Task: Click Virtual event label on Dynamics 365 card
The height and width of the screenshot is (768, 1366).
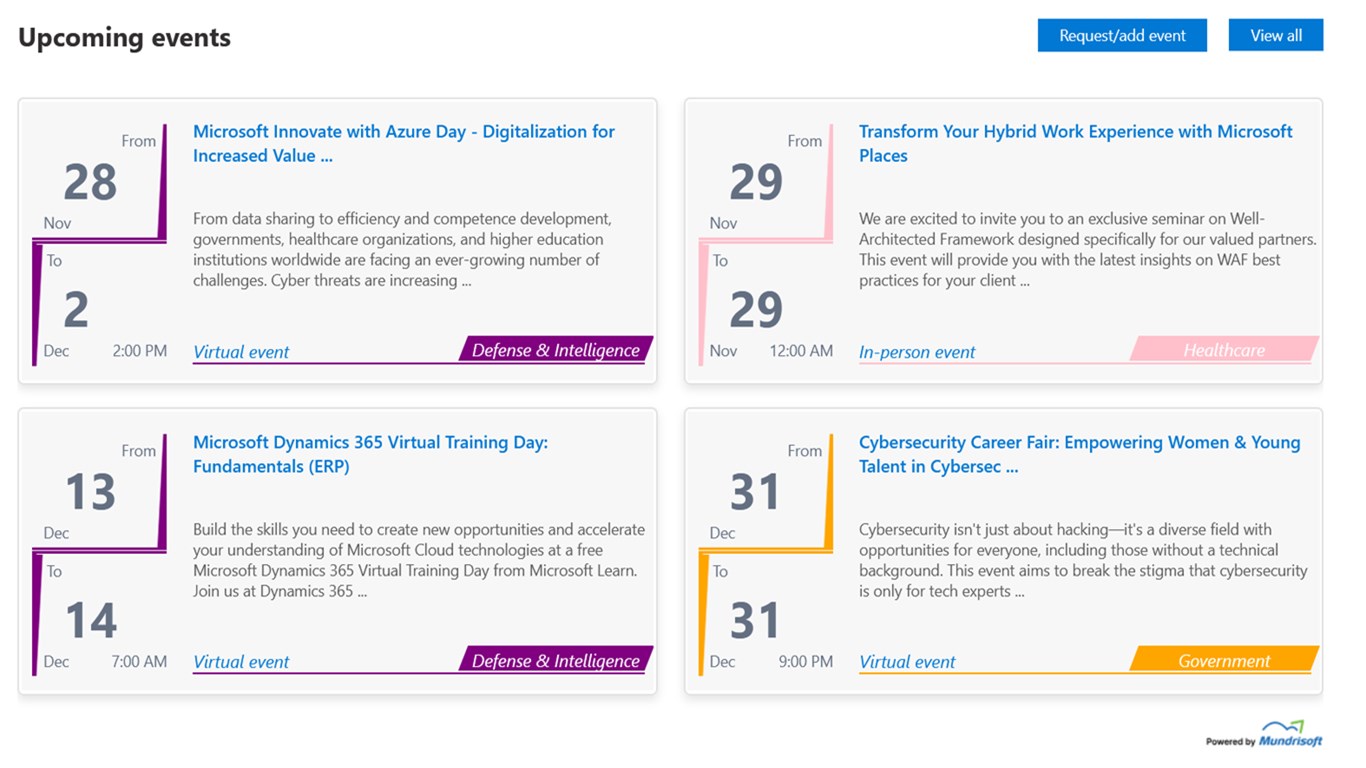Action: [241, 662]
